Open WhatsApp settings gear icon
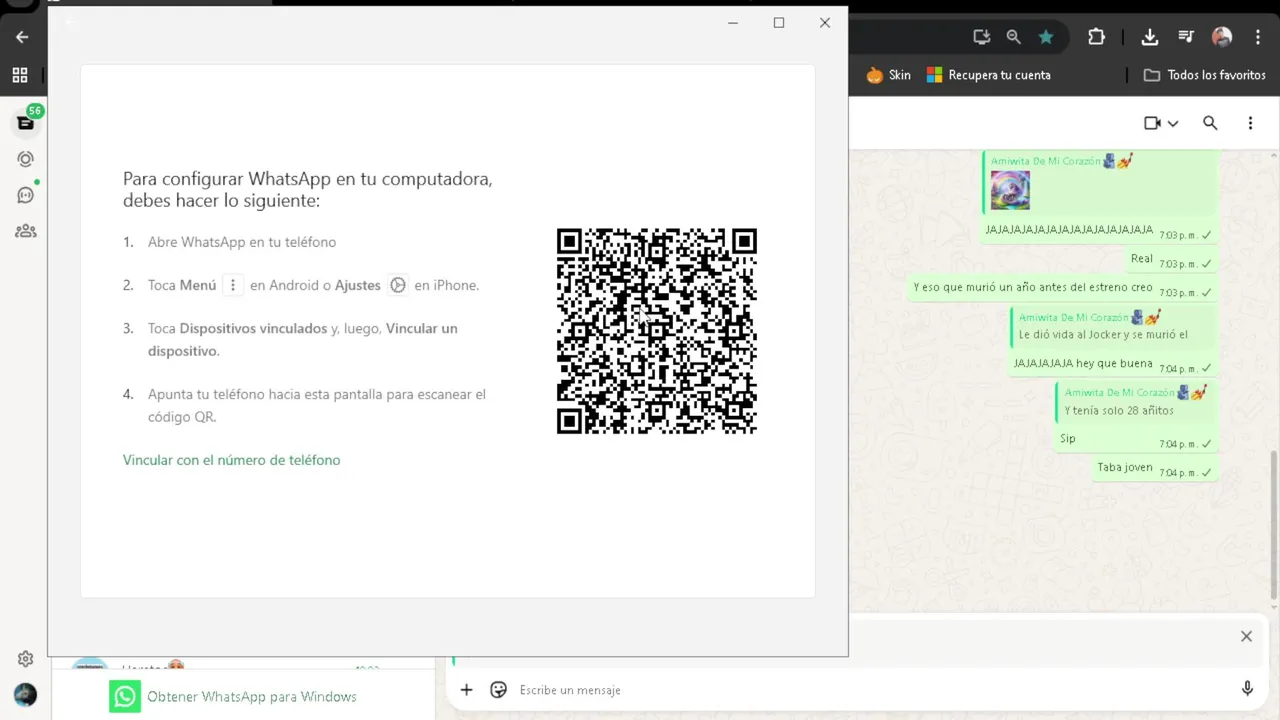Screen dimensions: 1280x720 [x=26, y=658]
